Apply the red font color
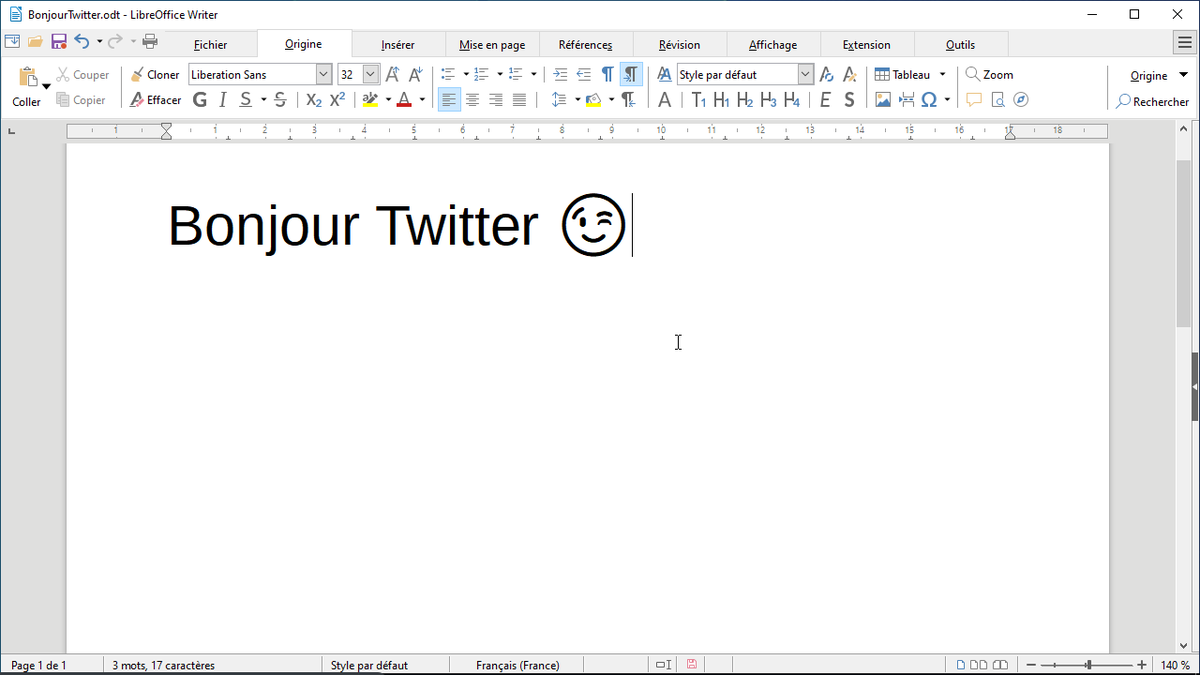The height and width of the screenshot is (675, 1200). 405,100
